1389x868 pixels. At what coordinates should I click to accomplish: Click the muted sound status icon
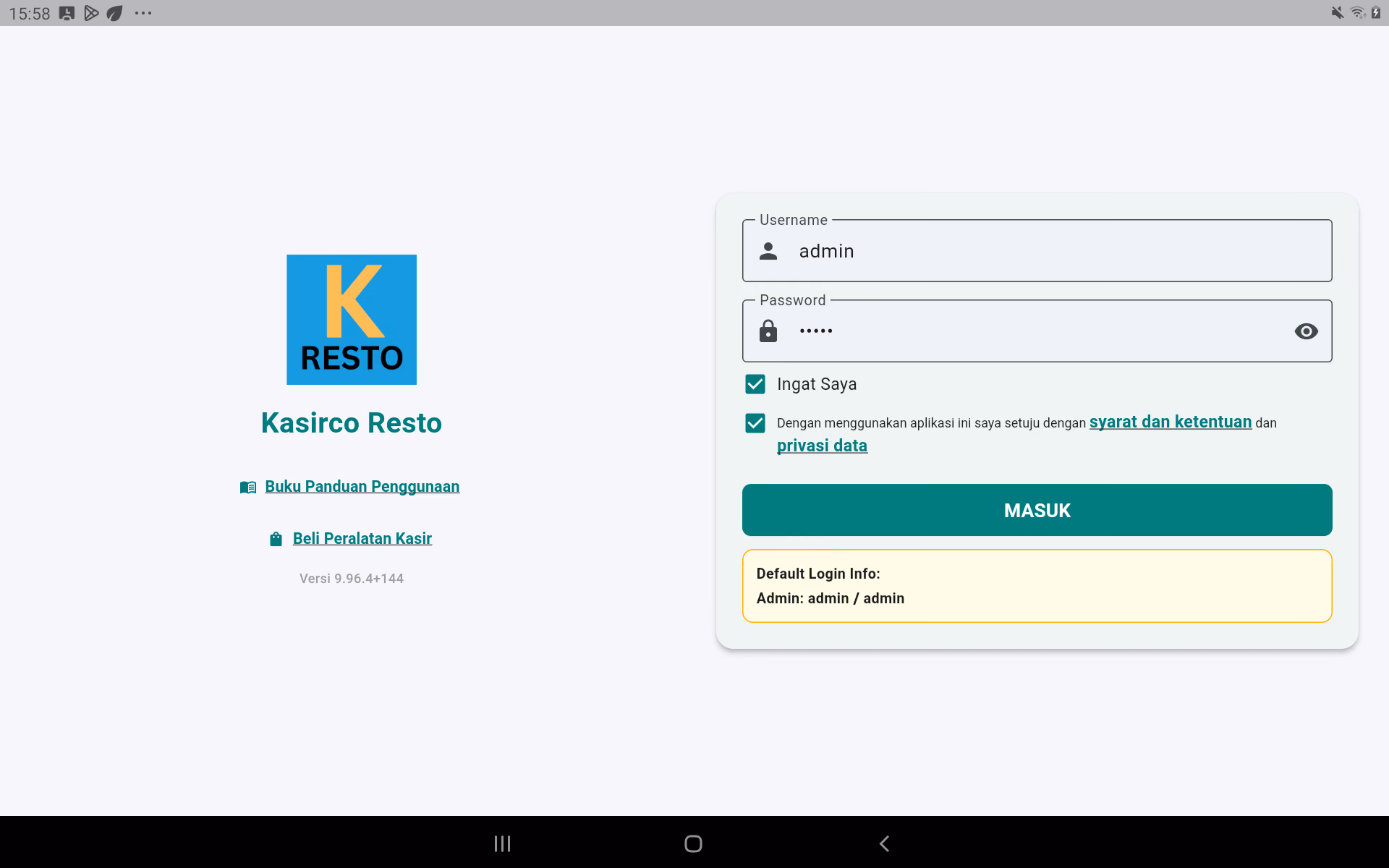click(1338, 13)
